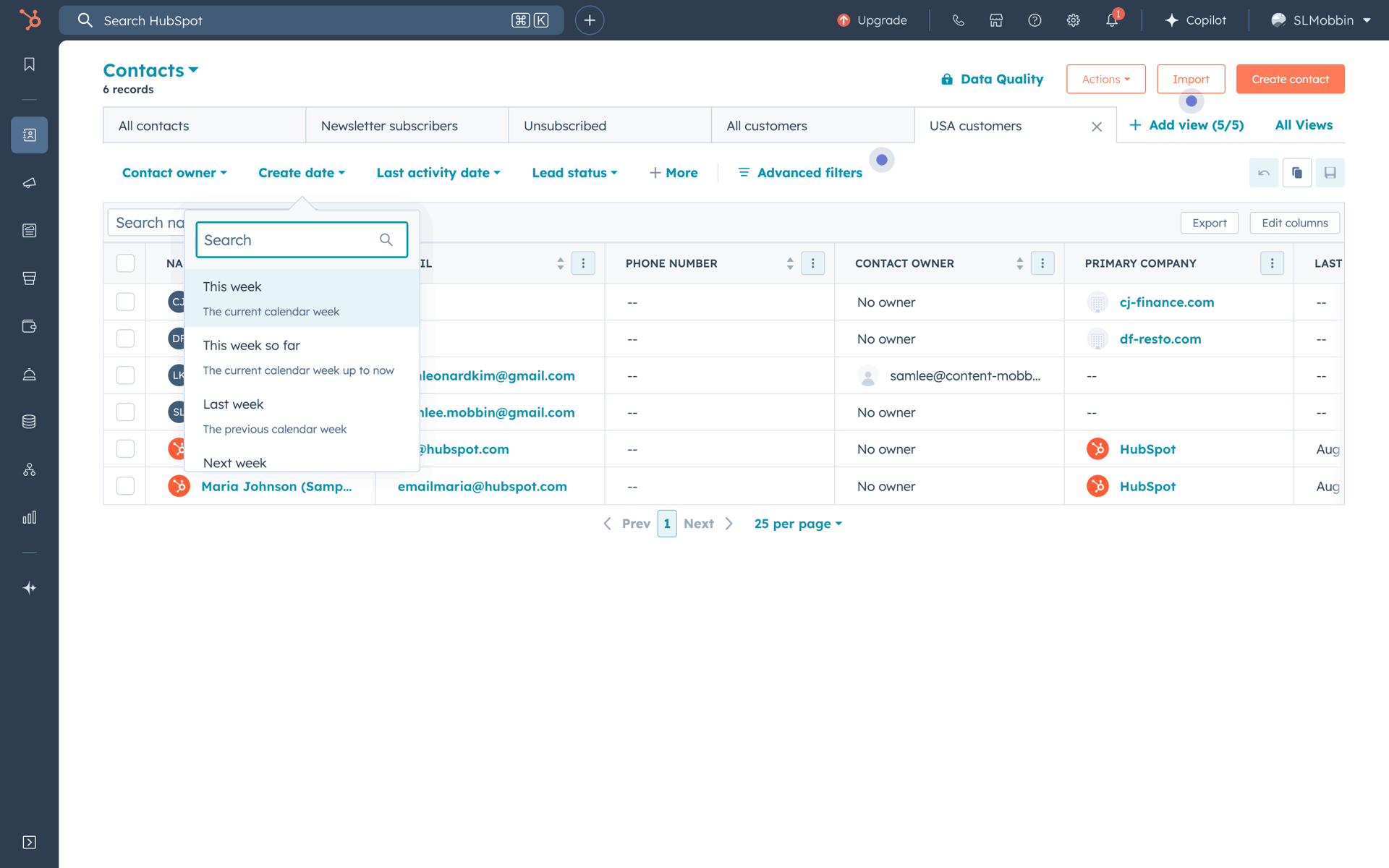The image size is (1389, 868).
Task: Select the df-resto.com row checkbox
Action: pyautogui.click(x=125, y=339)
